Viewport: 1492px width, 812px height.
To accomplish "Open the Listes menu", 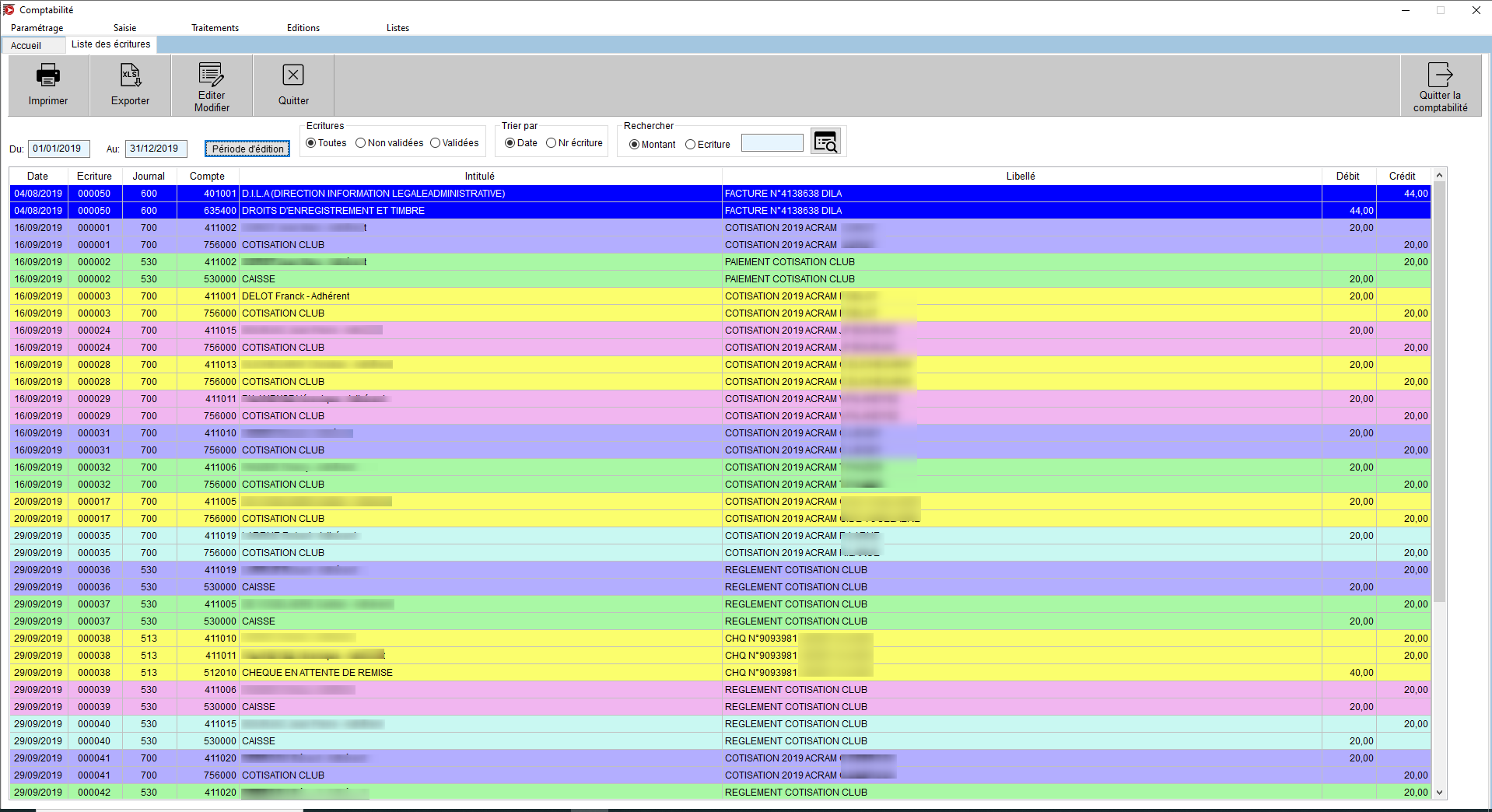I will tap(398, 28).
